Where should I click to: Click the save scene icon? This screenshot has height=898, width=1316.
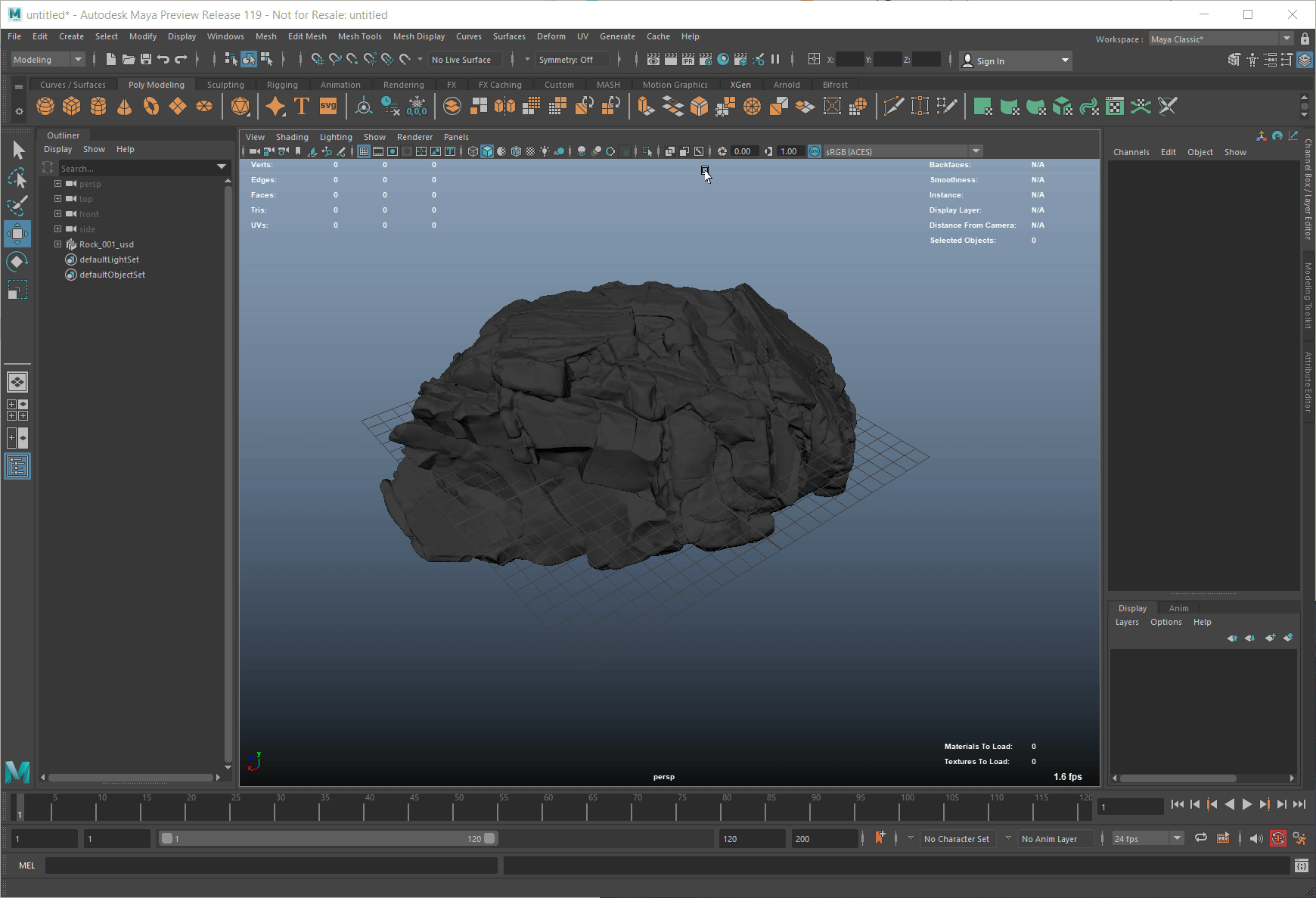pyautogui.click(x=146, y=60)
